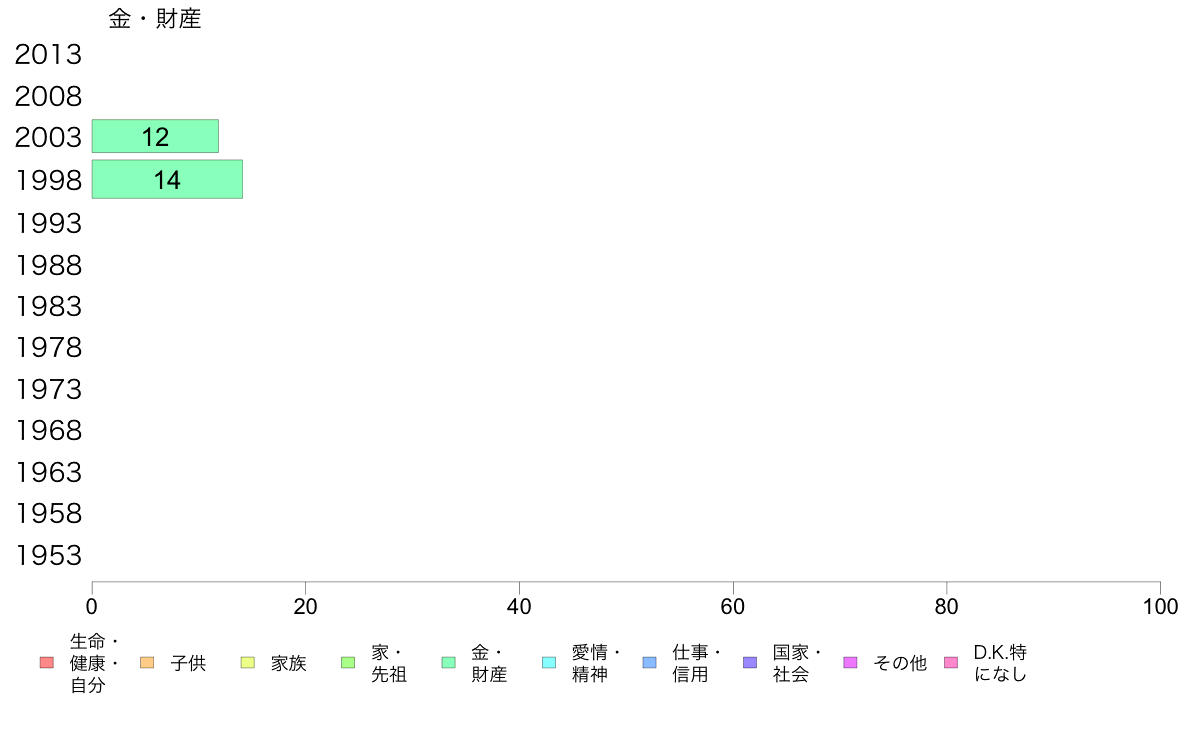Click the cyan 愛情・精神 legend swatch
1188x736 pixels.
(549, 662)
